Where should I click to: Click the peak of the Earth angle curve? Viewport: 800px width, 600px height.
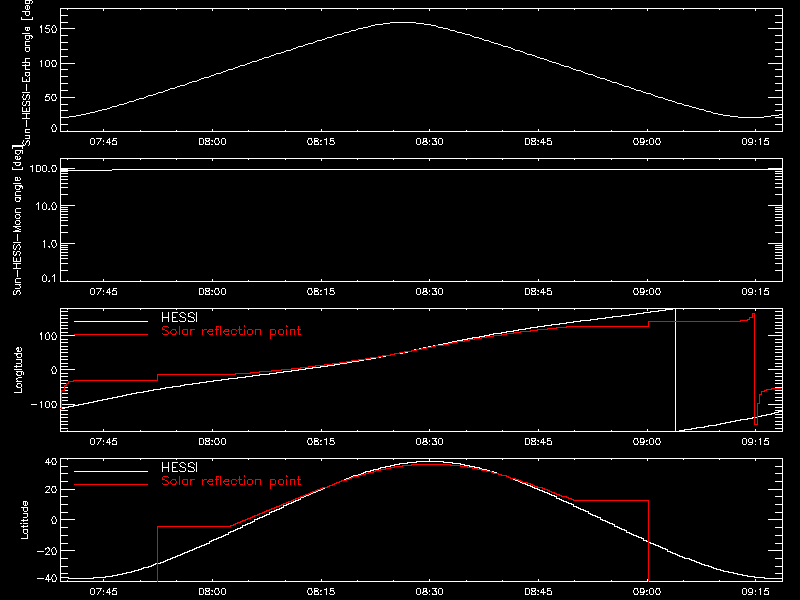[403, 22]
